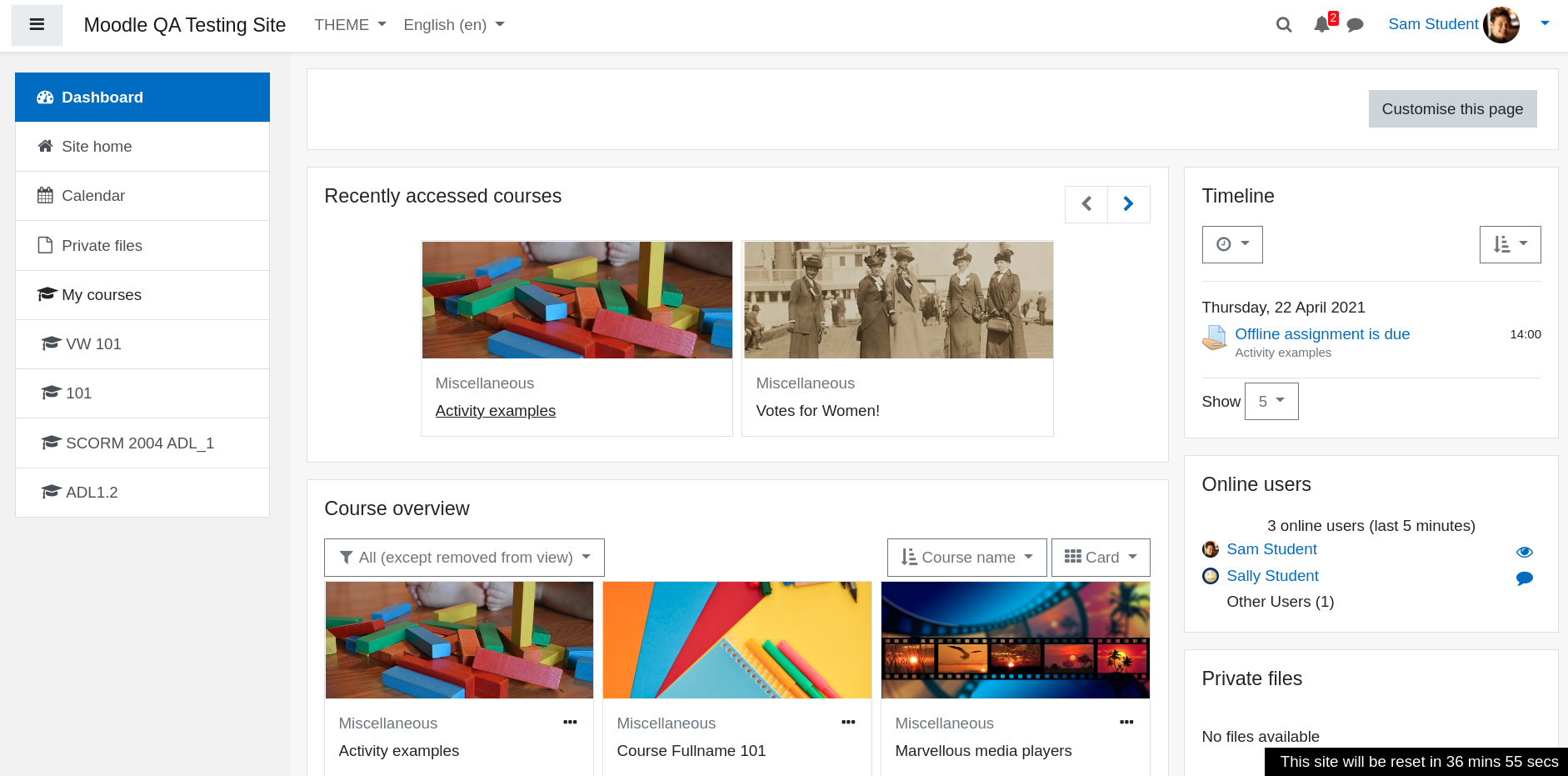1568x776 pixels.
Task: Open Private files in sidebar
Action: 142,246
